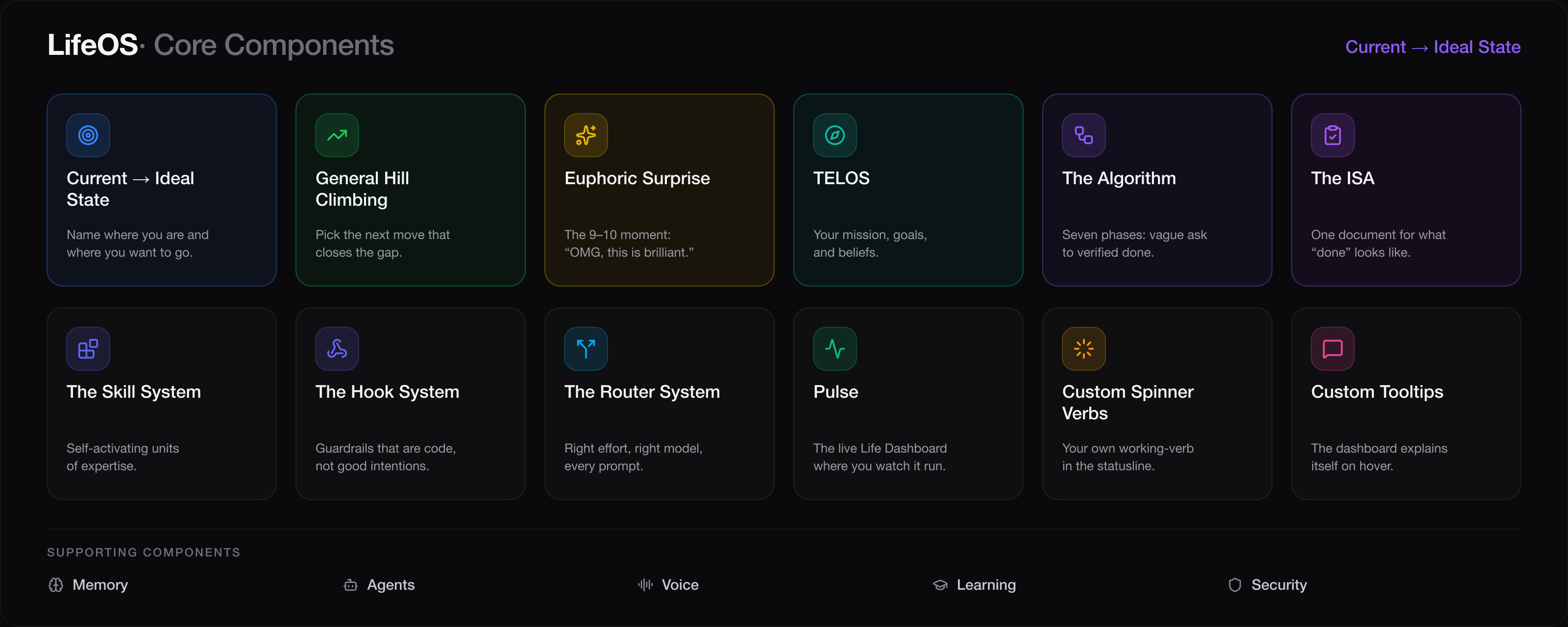This screenshot has height=627, width=1568.
Task: Open the Security supporting component
Action: point(1267,585)
